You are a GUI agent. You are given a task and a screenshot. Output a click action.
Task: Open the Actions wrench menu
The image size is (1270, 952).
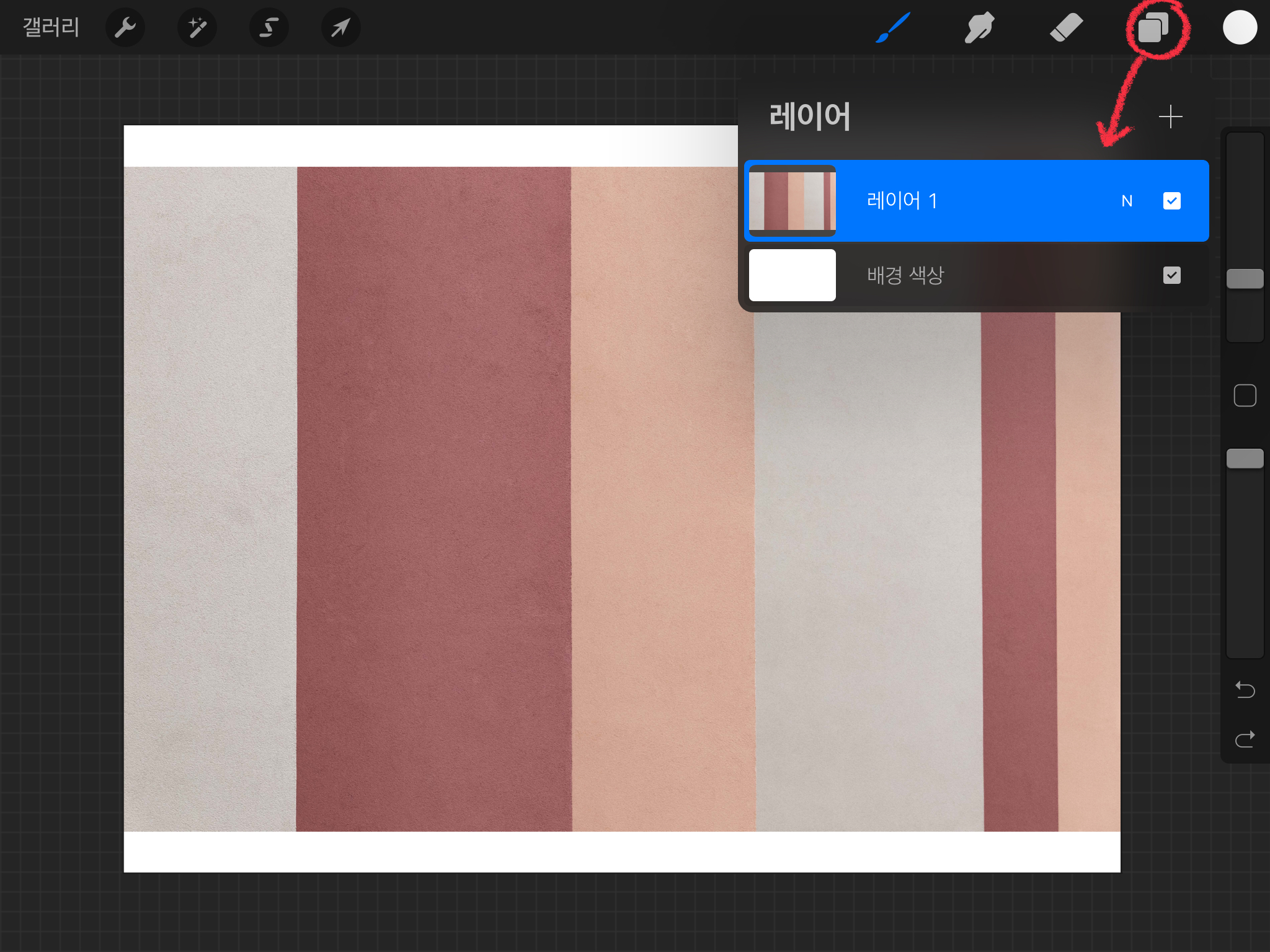125,27
